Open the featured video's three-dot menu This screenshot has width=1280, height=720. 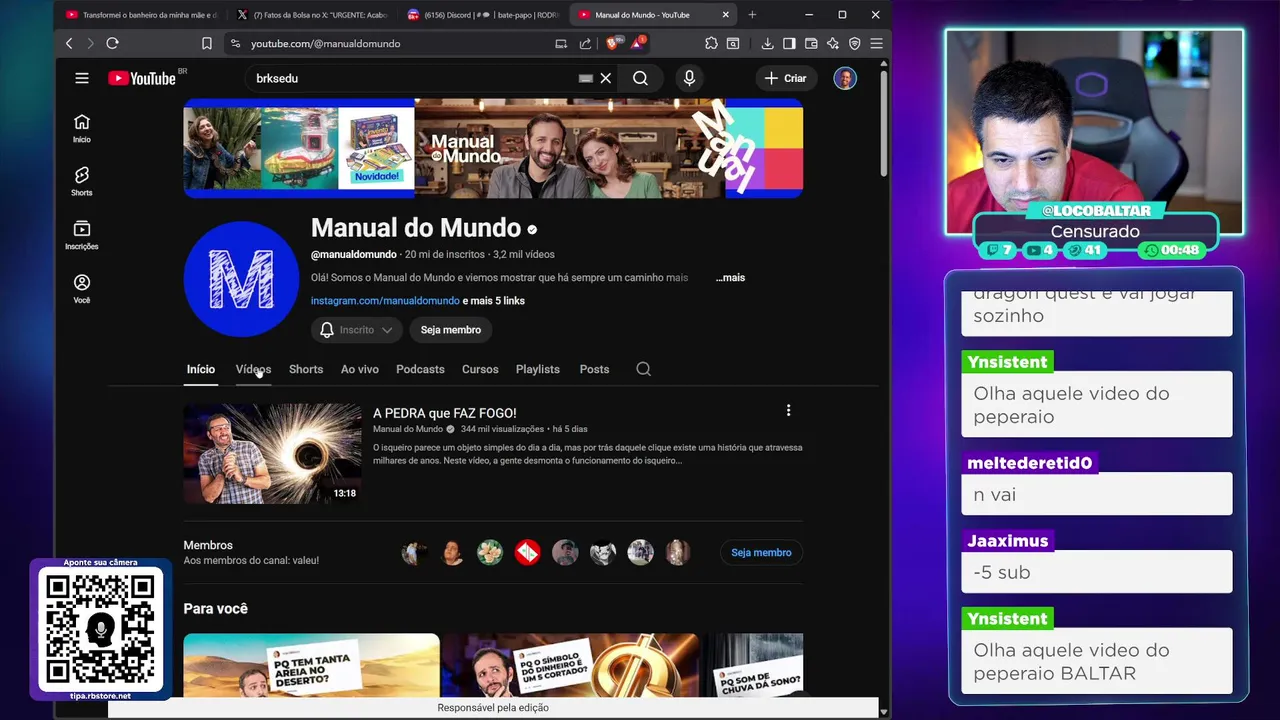coord(788,411)
